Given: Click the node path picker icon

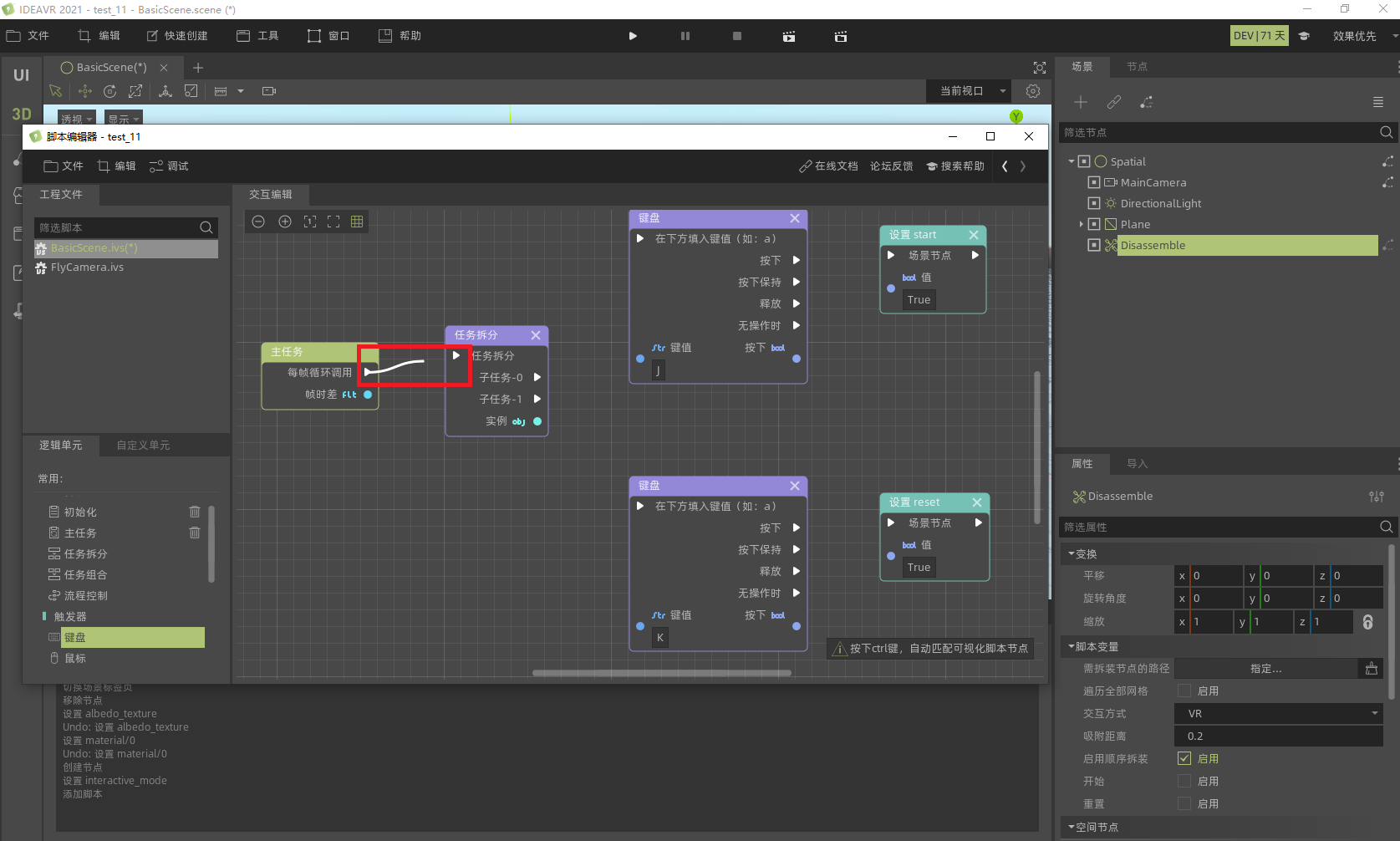Looking at the screenshot, I should (x=1372, y=669).
